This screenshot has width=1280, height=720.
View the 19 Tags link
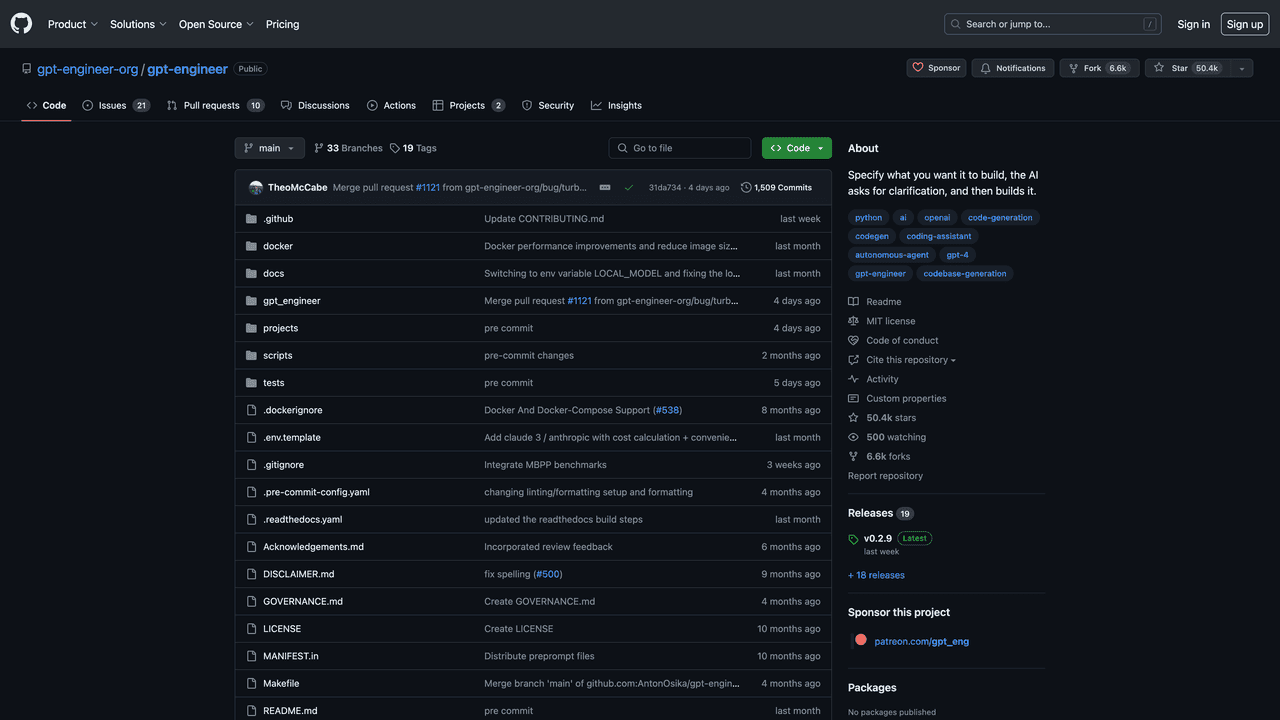tap(413, 148)
